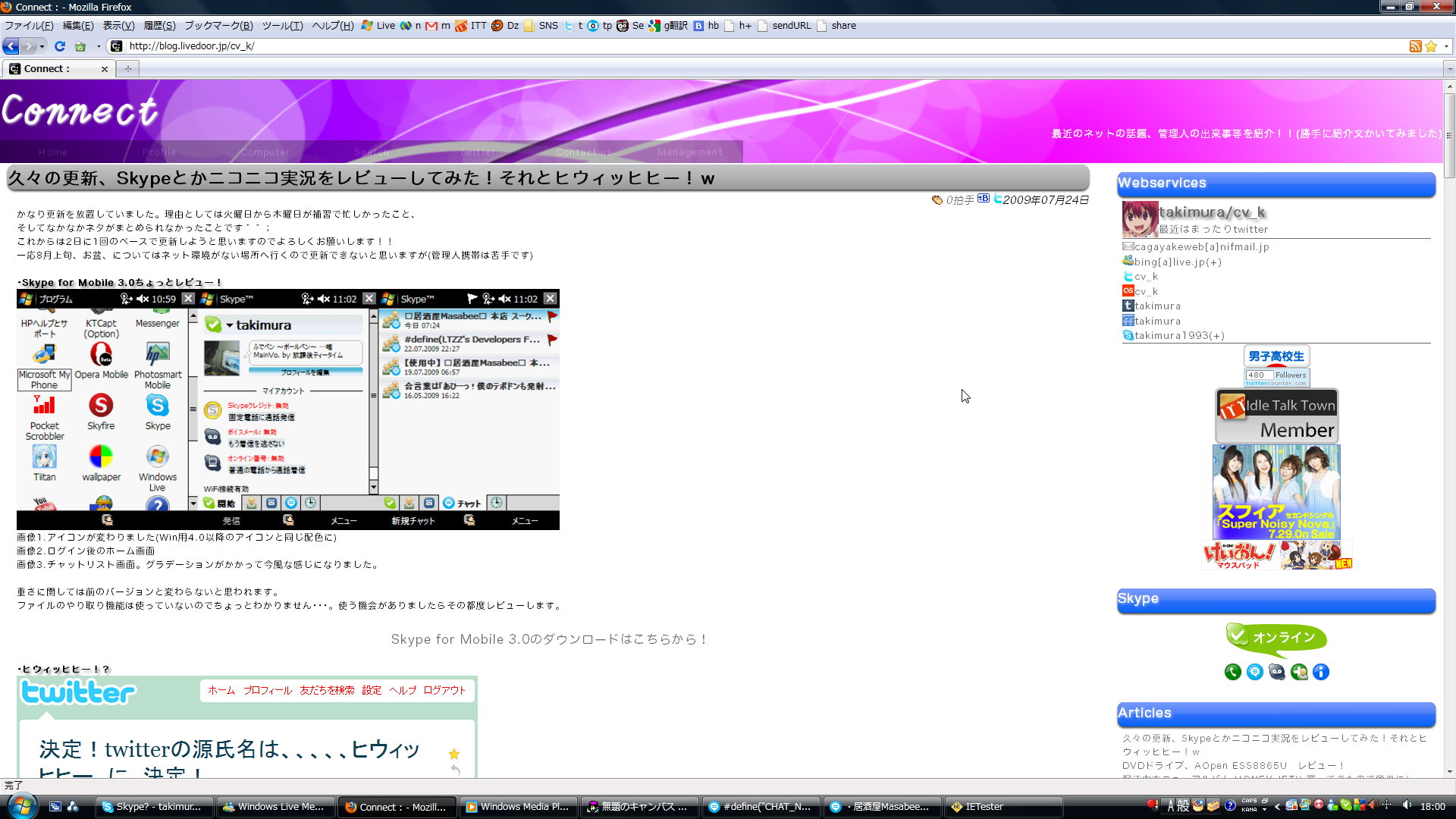This screenshot has height=819, width=1456.
Task: Click the Skype voicemail icon
Action: pos(1277,672)
